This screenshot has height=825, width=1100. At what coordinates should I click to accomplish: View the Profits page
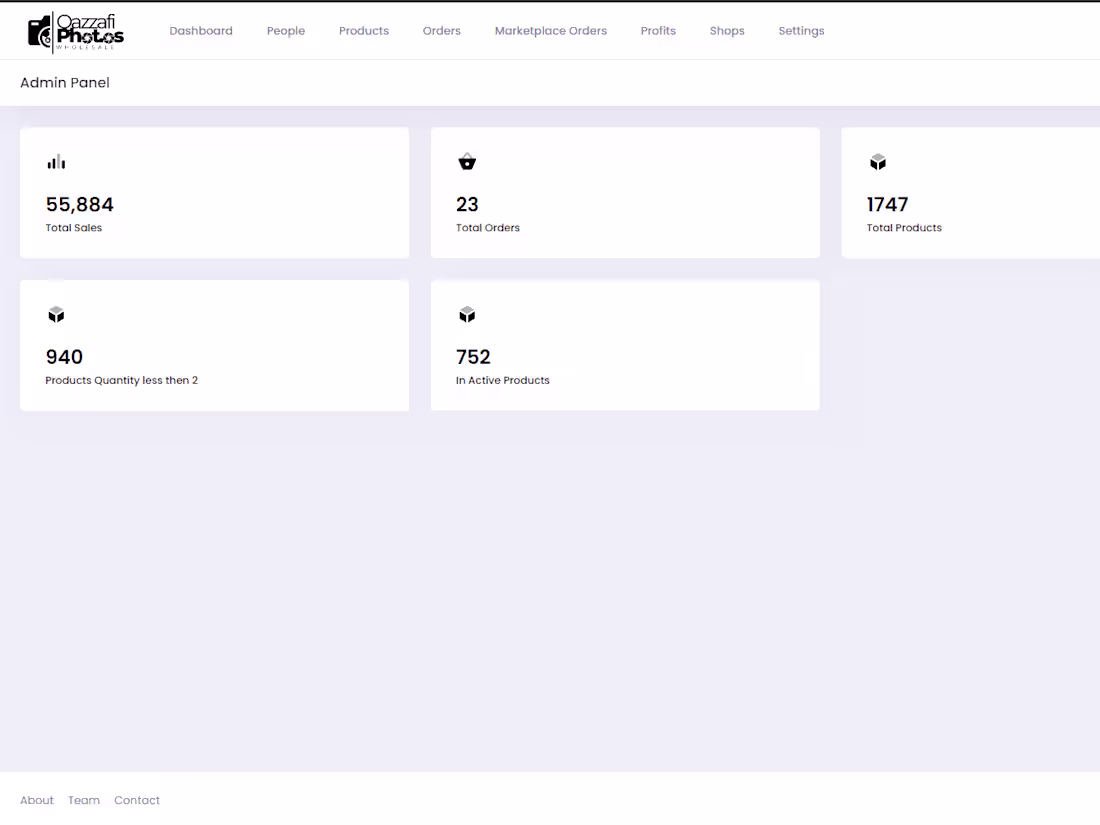click(658, 30)
